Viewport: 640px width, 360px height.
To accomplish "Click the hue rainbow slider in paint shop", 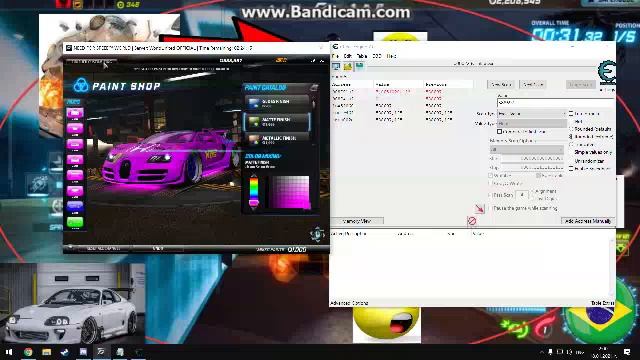I will (254, 192).
